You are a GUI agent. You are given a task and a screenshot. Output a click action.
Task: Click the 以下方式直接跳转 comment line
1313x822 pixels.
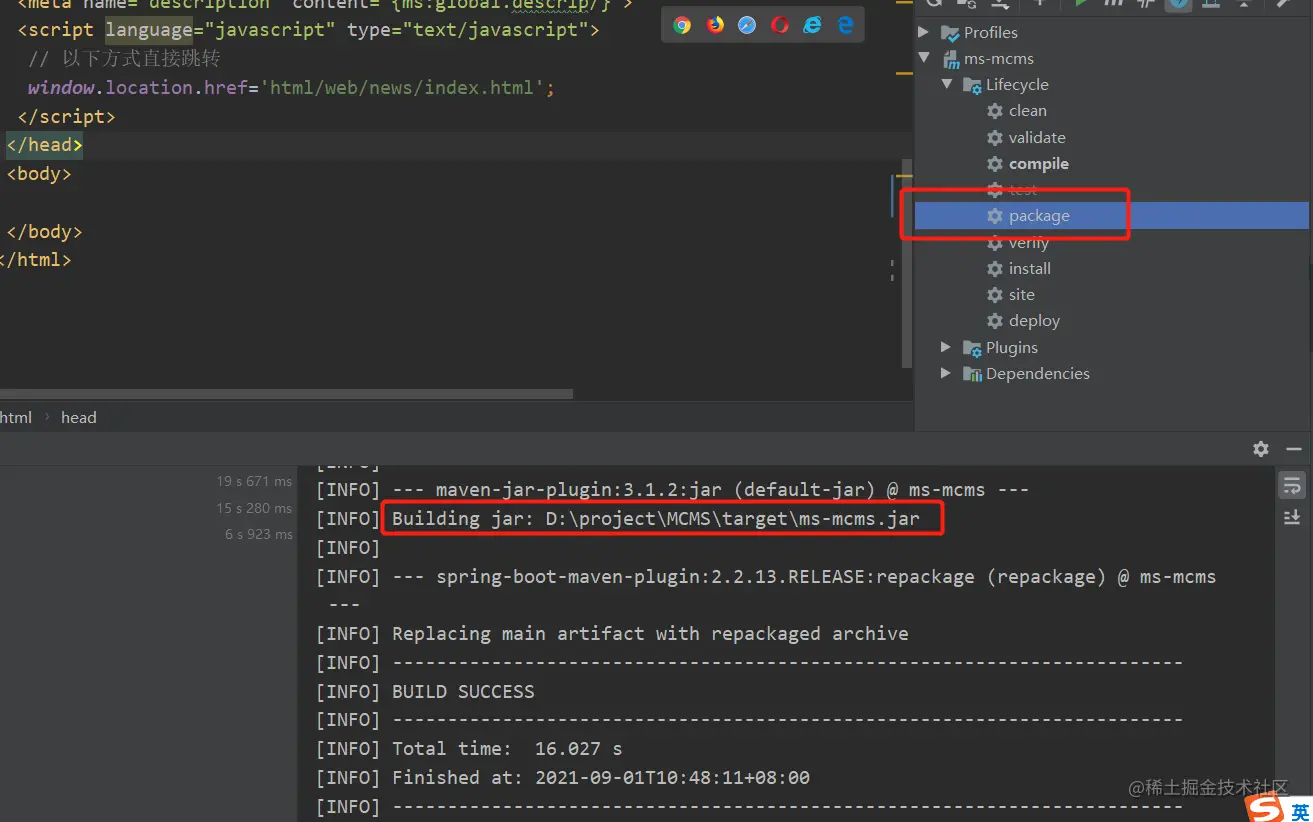pyautogui.click(x=124, y=59)
